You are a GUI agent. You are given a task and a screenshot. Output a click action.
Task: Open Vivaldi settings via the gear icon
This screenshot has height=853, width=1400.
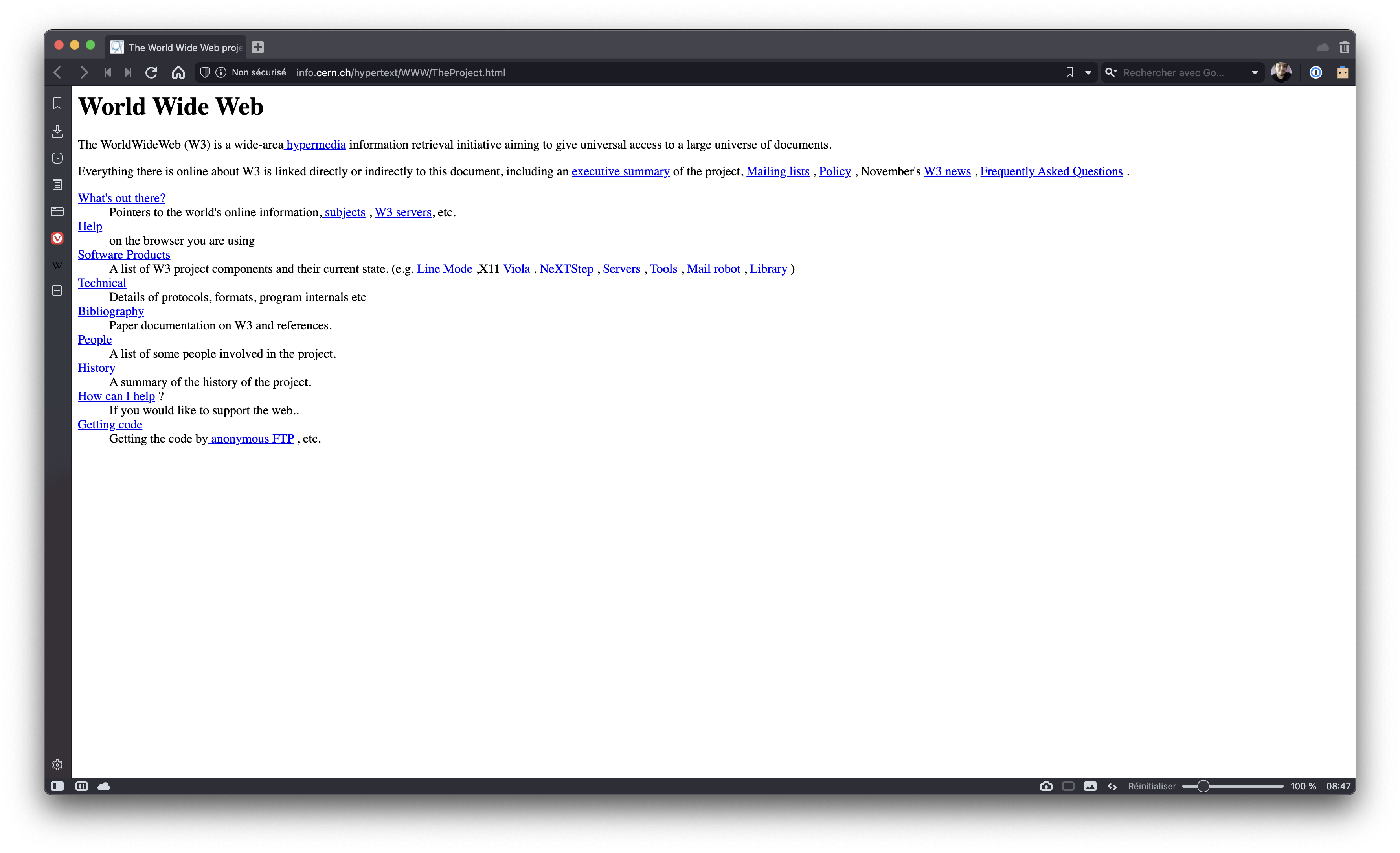(x=57, y=765)
